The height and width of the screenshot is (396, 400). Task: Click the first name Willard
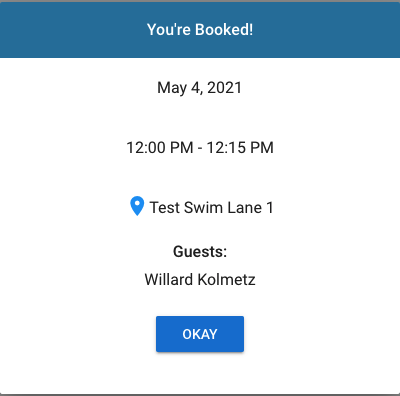coord(168,279)
